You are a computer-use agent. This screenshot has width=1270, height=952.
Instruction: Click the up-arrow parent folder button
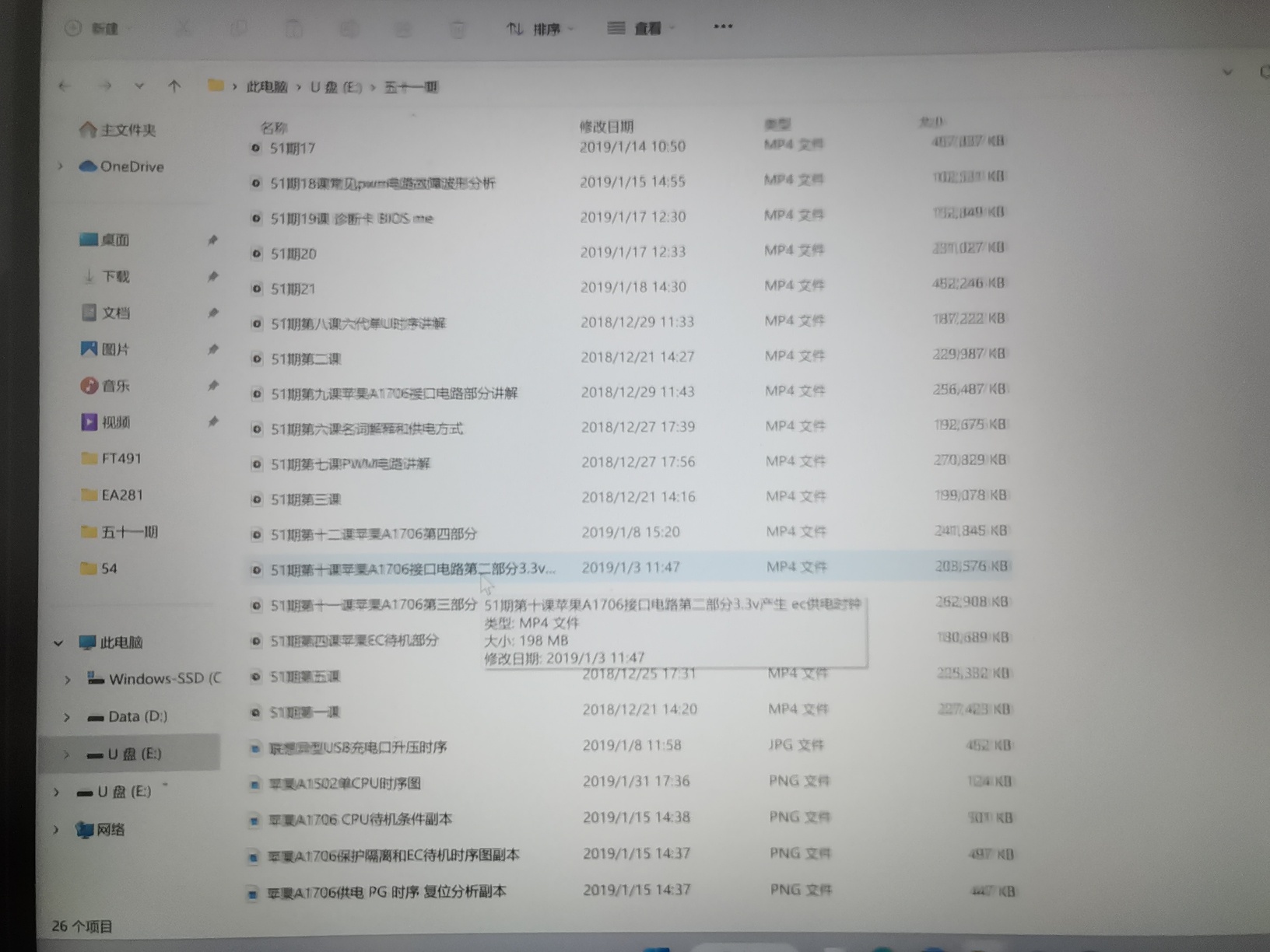pos(174,86)
